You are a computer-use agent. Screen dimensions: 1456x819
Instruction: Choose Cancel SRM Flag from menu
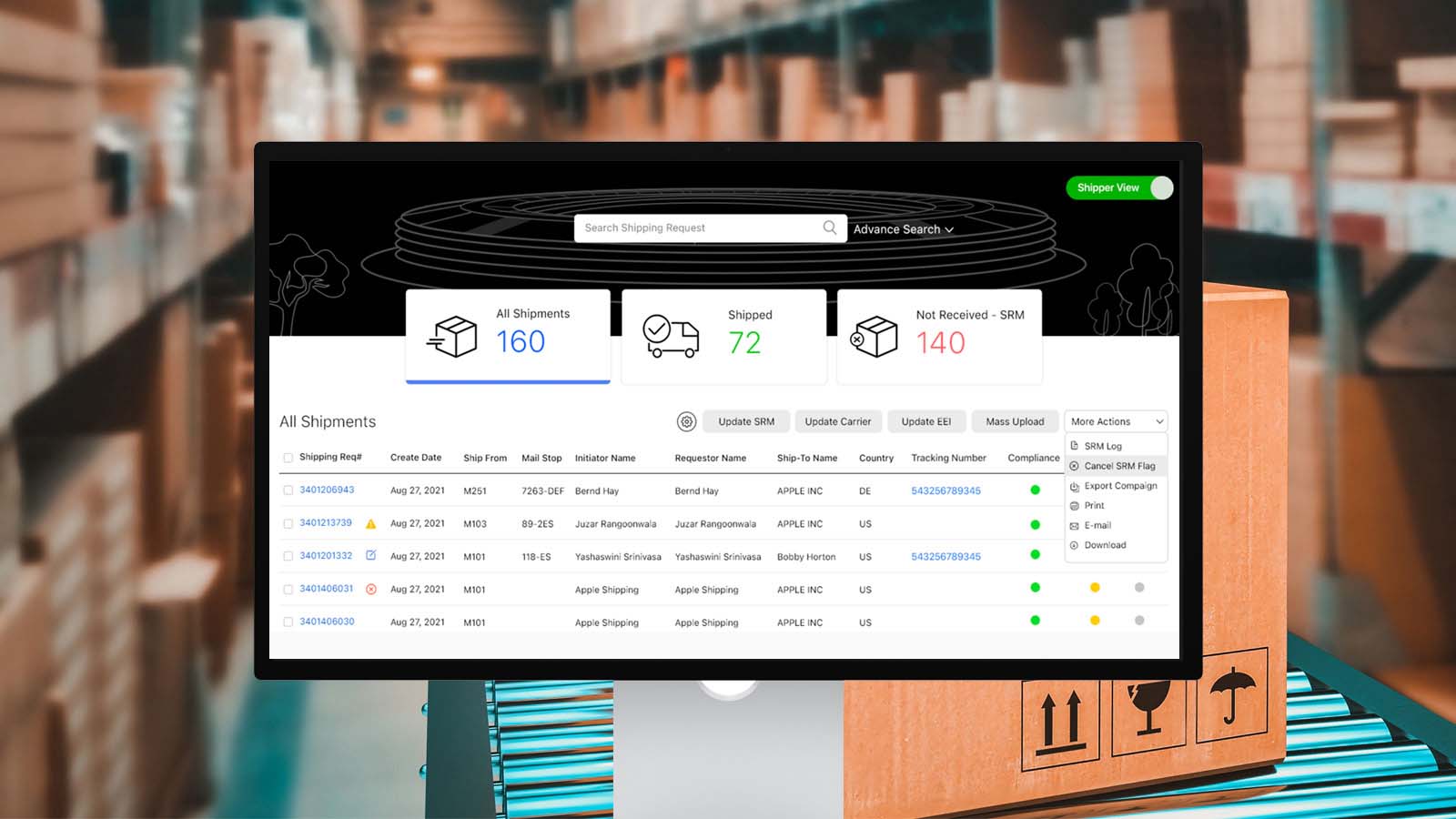pyautogui.click(x=1118, y=466)
